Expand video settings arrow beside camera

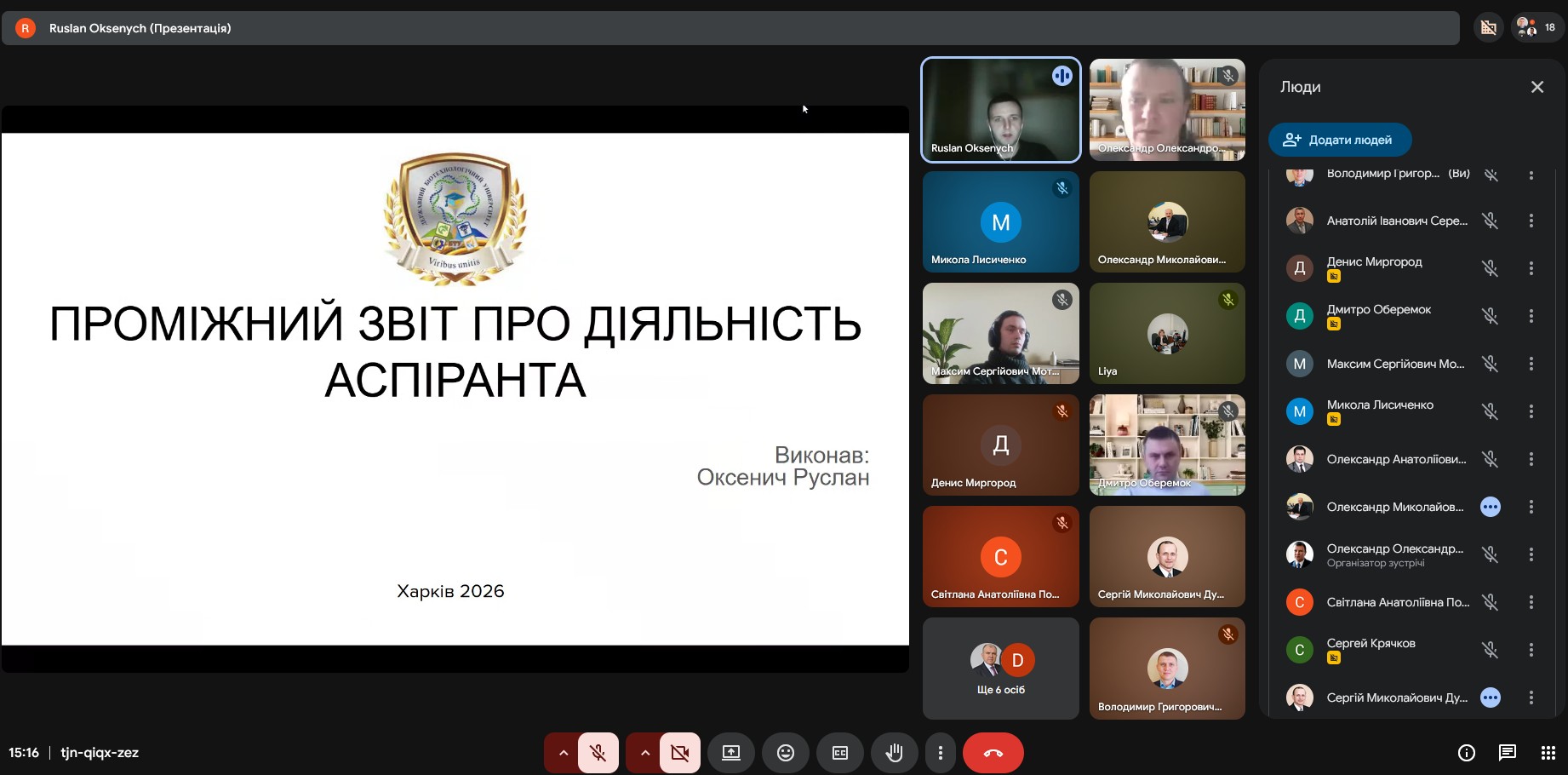pyautogui.click(x=644, y=753)
